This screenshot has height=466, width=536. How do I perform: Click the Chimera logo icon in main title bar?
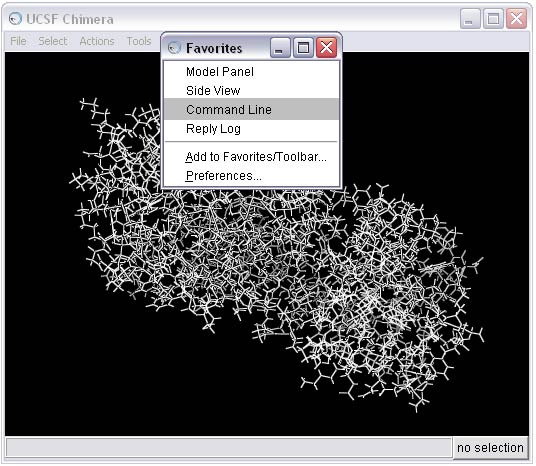(15, 19)
